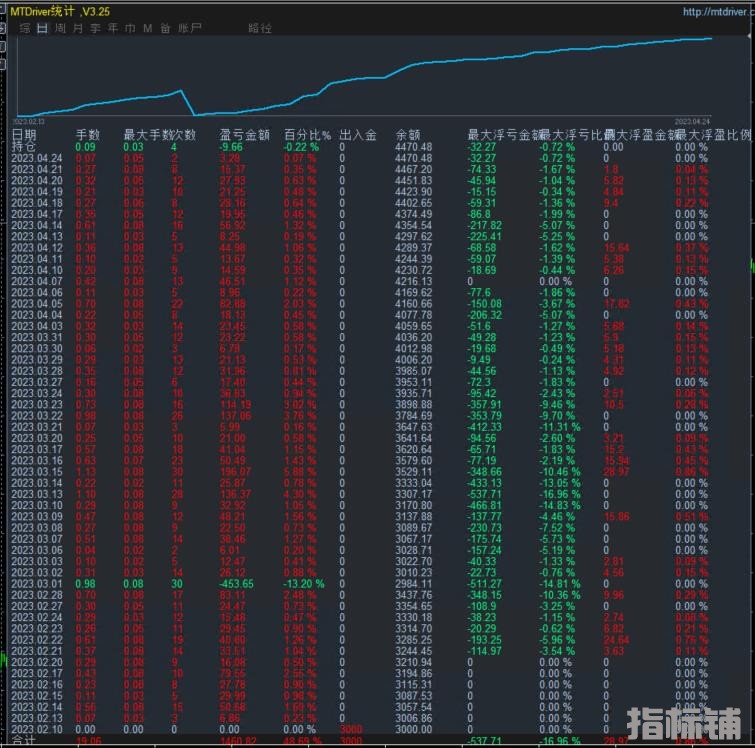Click the balance value 3000.00
The image size is (755, 748).
[x=414, y=730]
